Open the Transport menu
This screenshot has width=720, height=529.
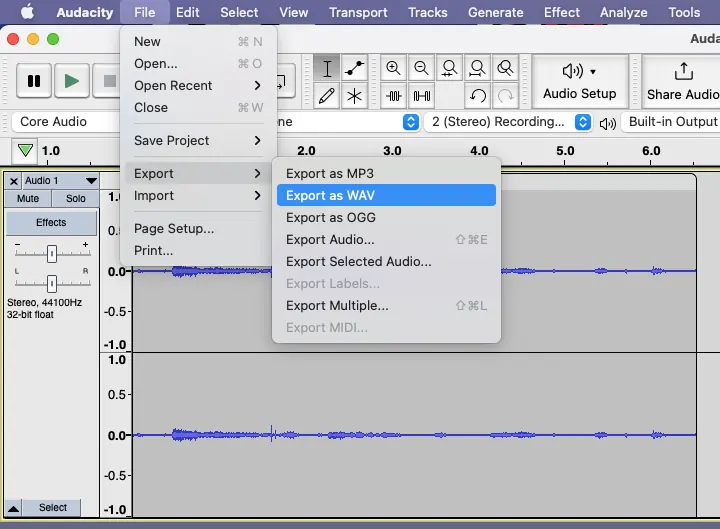[358, 12]
